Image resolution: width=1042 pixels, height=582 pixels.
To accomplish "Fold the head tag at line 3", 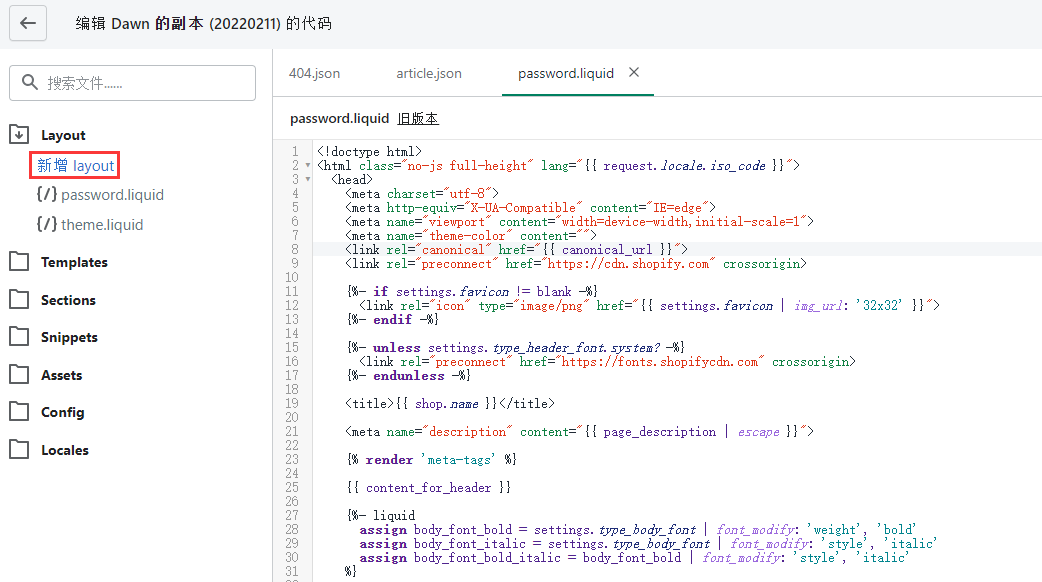I will 307,179.
